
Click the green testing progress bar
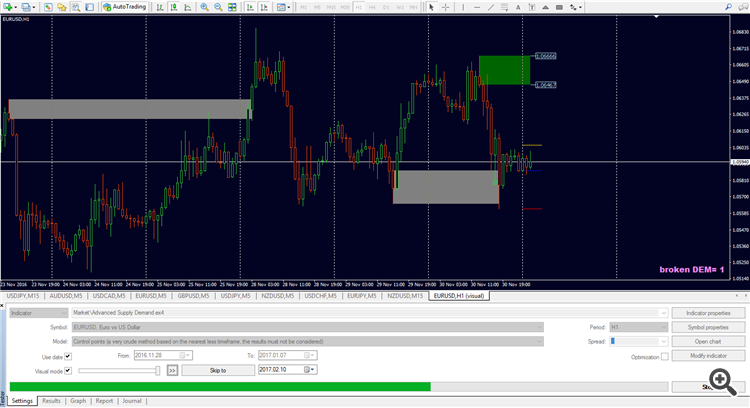coord(220,386)
